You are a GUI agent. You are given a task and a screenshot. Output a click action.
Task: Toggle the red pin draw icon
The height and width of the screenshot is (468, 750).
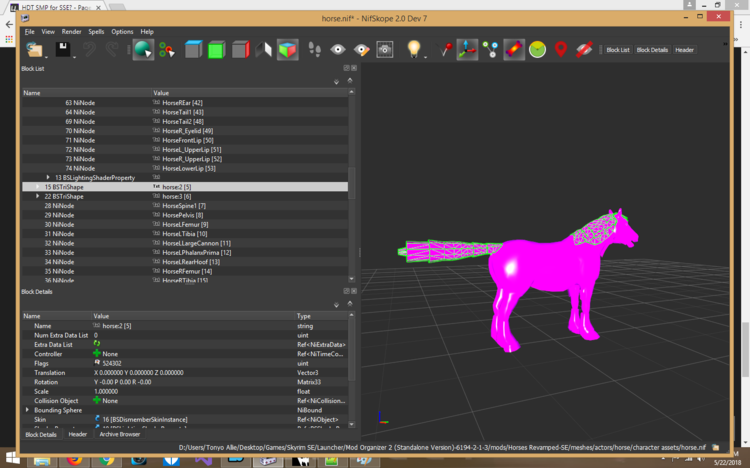pyautogui.click(x=444, y=49)
